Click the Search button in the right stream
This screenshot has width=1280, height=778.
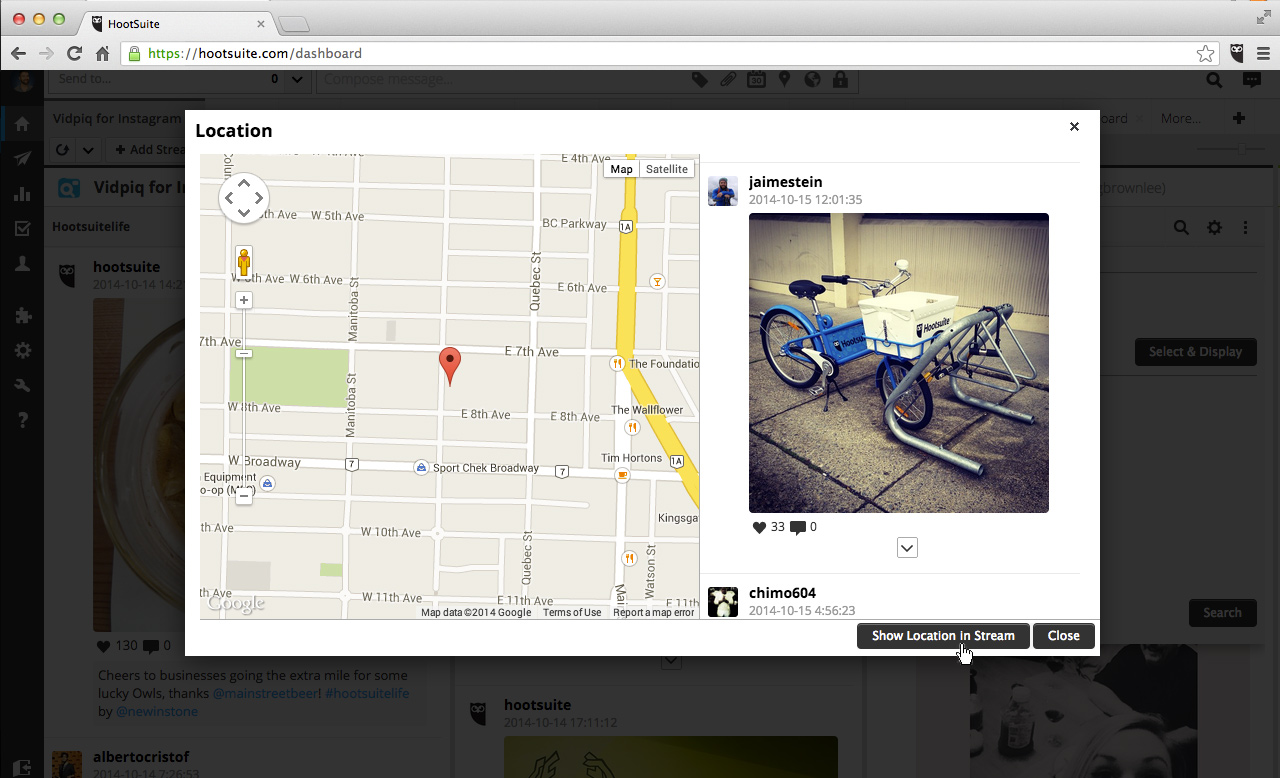click(1222, 613)
